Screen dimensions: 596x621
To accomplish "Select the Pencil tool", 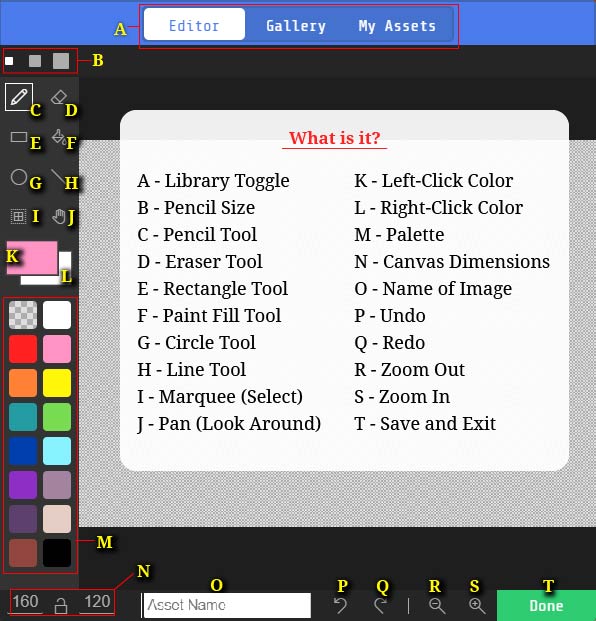I will [x=19, y=97].
